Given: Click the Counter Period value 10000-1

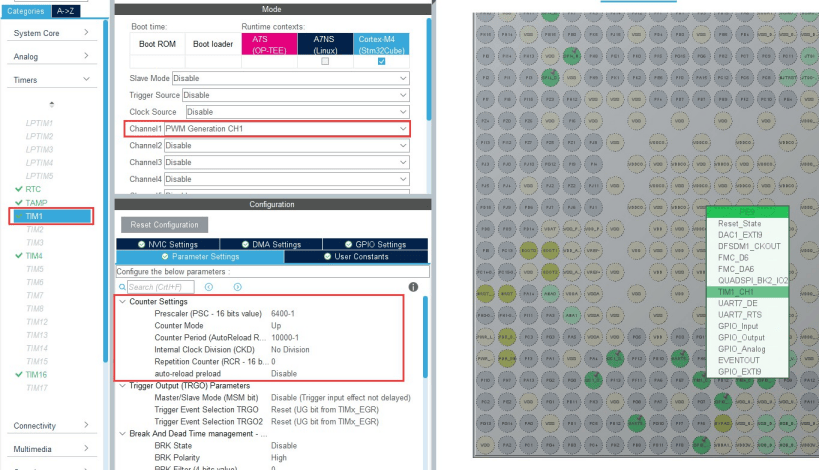Looking at the screenshot, I should tap(284, 338).
